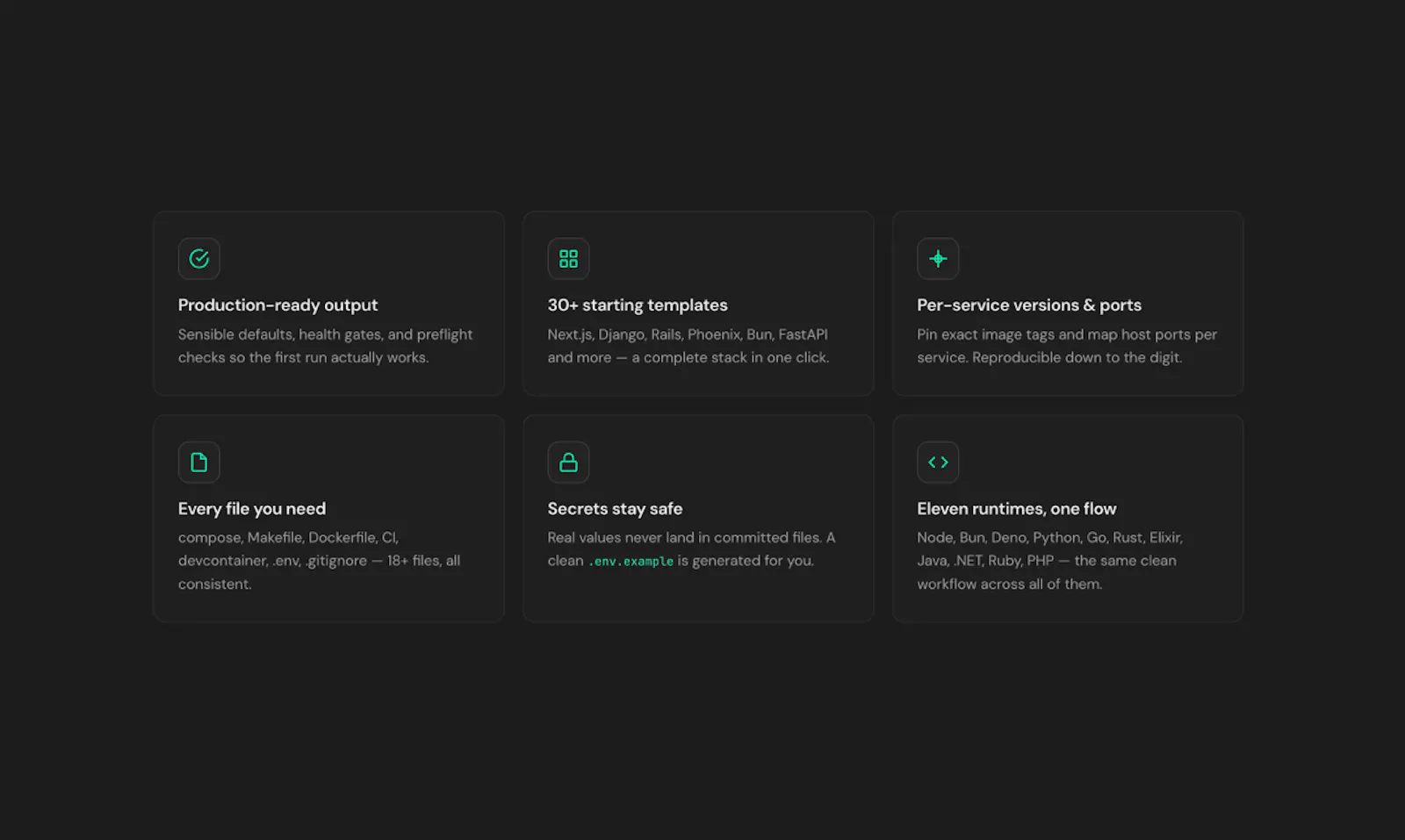Select the '30+ starting templates' heading
Viewport: 1405px width, 840px height.
[638, 305]
